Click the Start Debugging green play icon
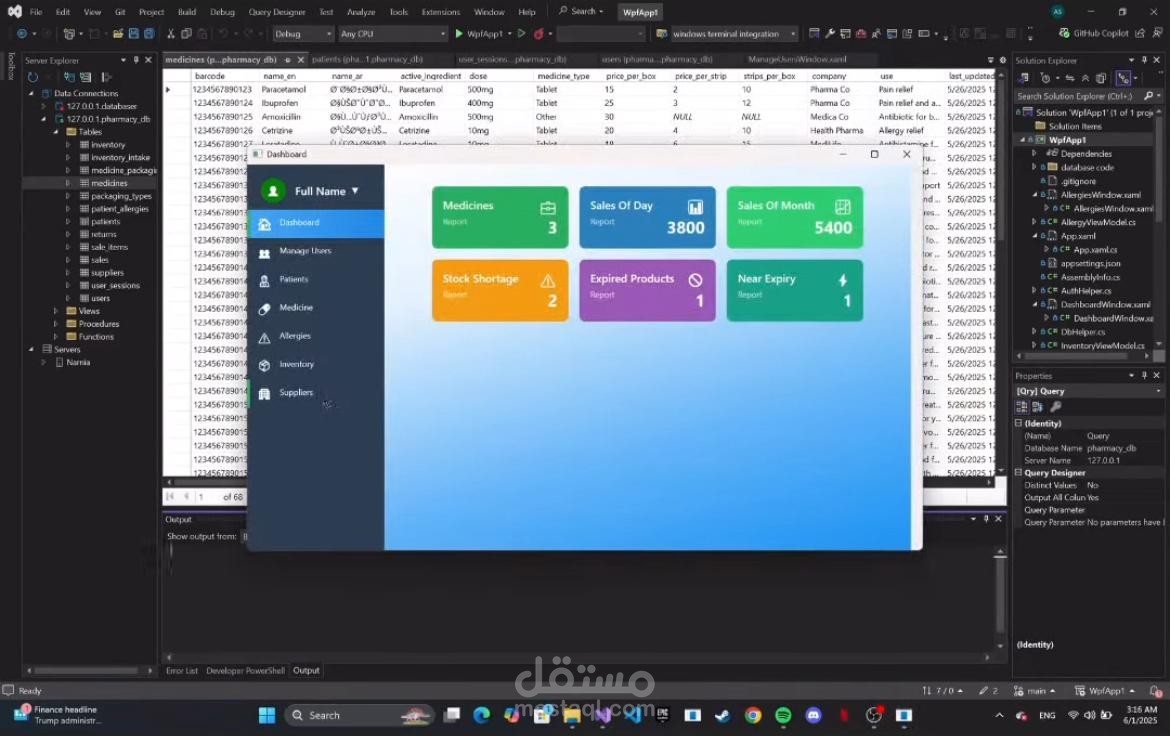 459,34
